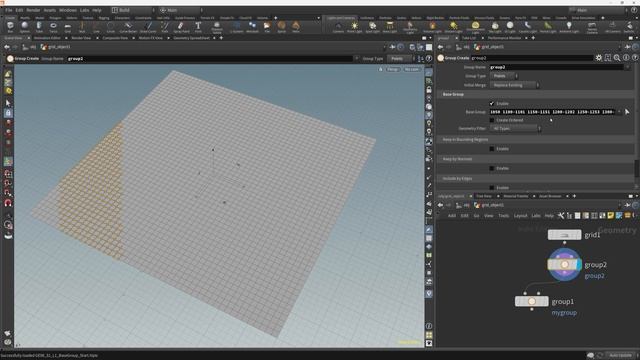Viewport: 640px width, 360px height.
Task: Click the parameter pane vertical scrollbar
Action: pyautogui.click(x=637, y=169)
